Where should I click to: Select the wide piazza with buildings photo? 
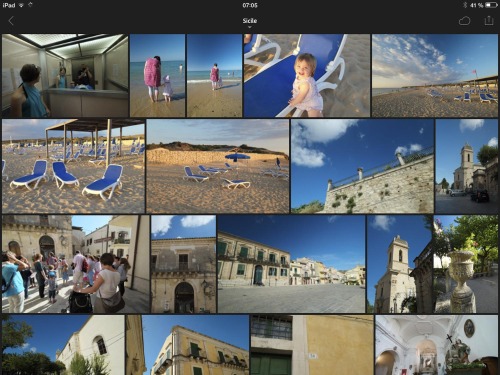click(291, 264)
